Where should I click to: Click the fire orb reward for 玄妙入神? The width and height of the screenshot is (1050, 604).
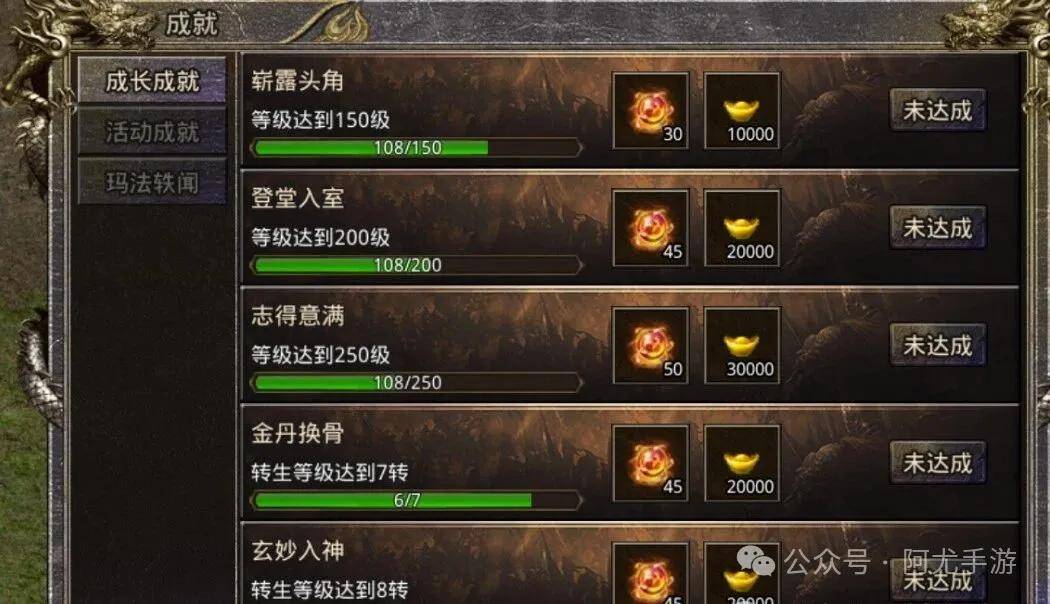click(x=650, y=573)
